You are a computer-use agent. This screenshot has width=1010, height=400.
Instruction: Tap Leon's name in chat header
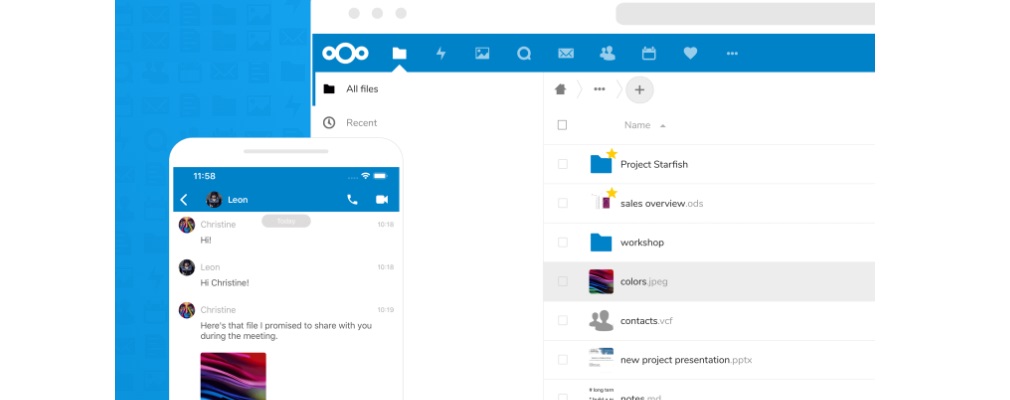click(238, 200)
